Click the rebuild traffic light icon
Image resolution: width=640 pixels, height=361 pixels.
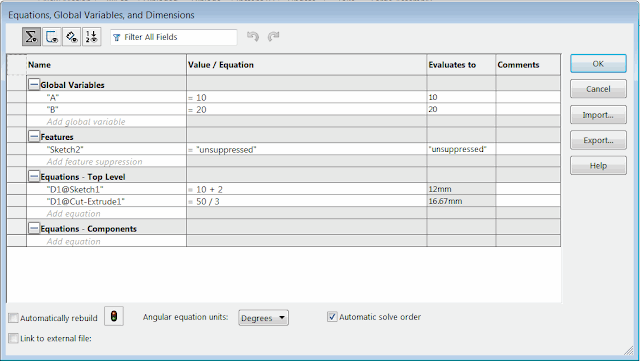pos(114,316)
